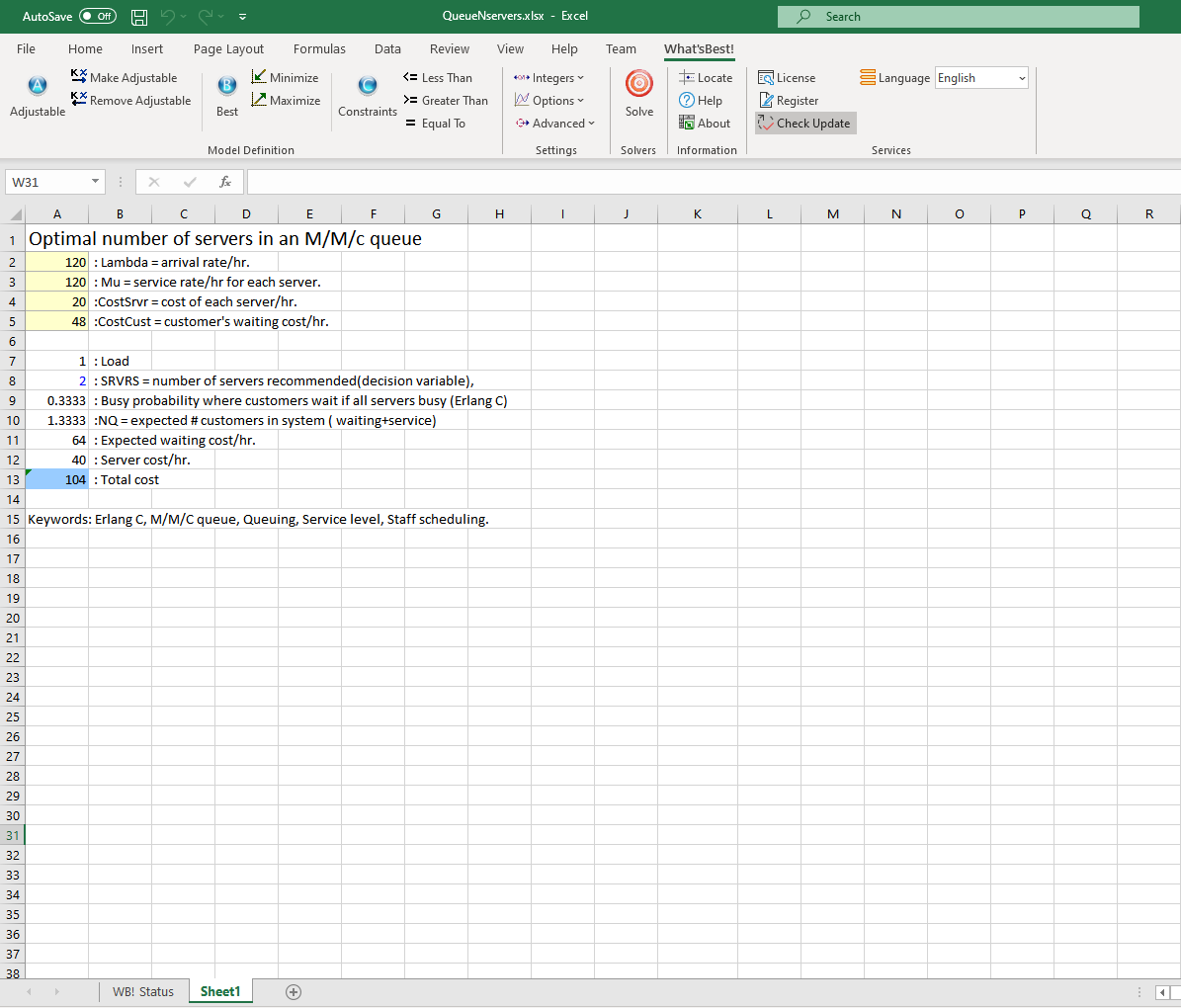Open the Language dropdown showing English
Screen dimensions: 1181x1008
[981, 78]
